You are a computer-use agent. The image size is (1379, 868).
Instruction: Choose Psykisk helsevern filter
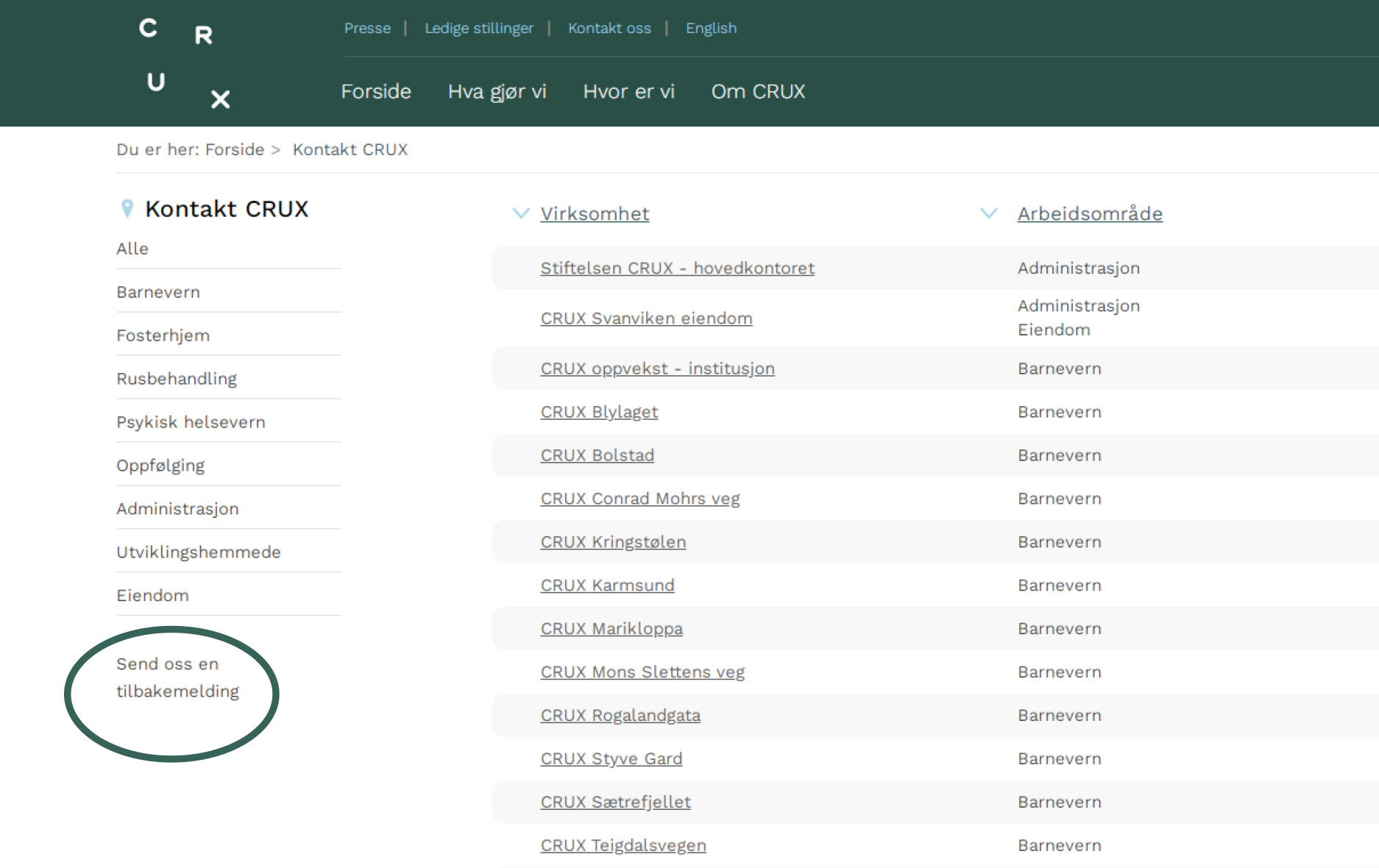coord(191,422)
